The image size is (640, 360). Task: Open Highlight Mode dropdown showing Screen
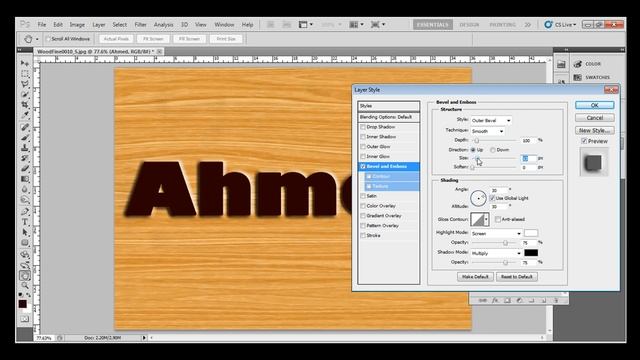pyautogui.click(x=496, y=233)
